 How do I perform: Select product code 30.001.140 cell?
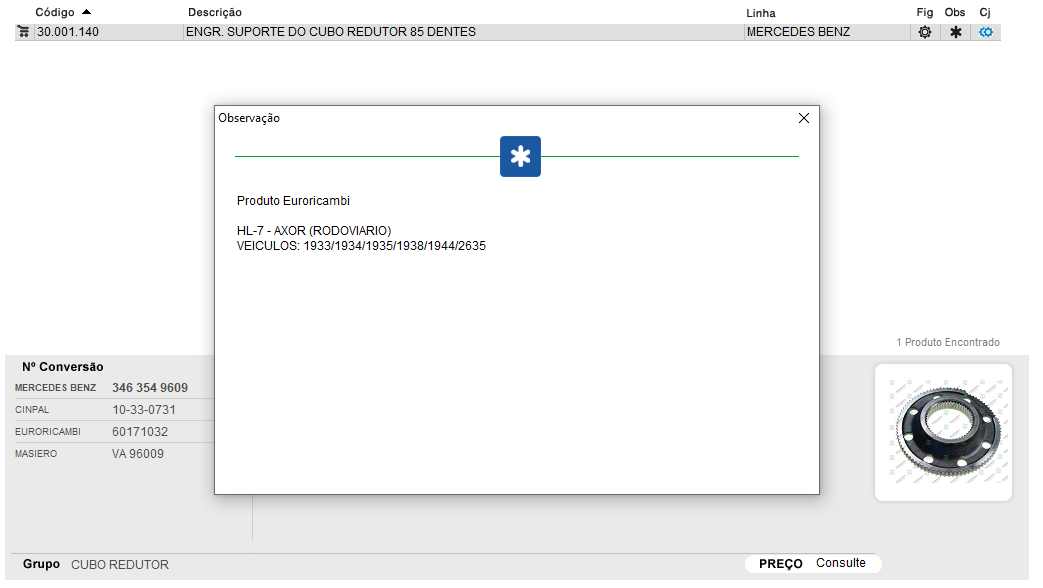point(68,32)
